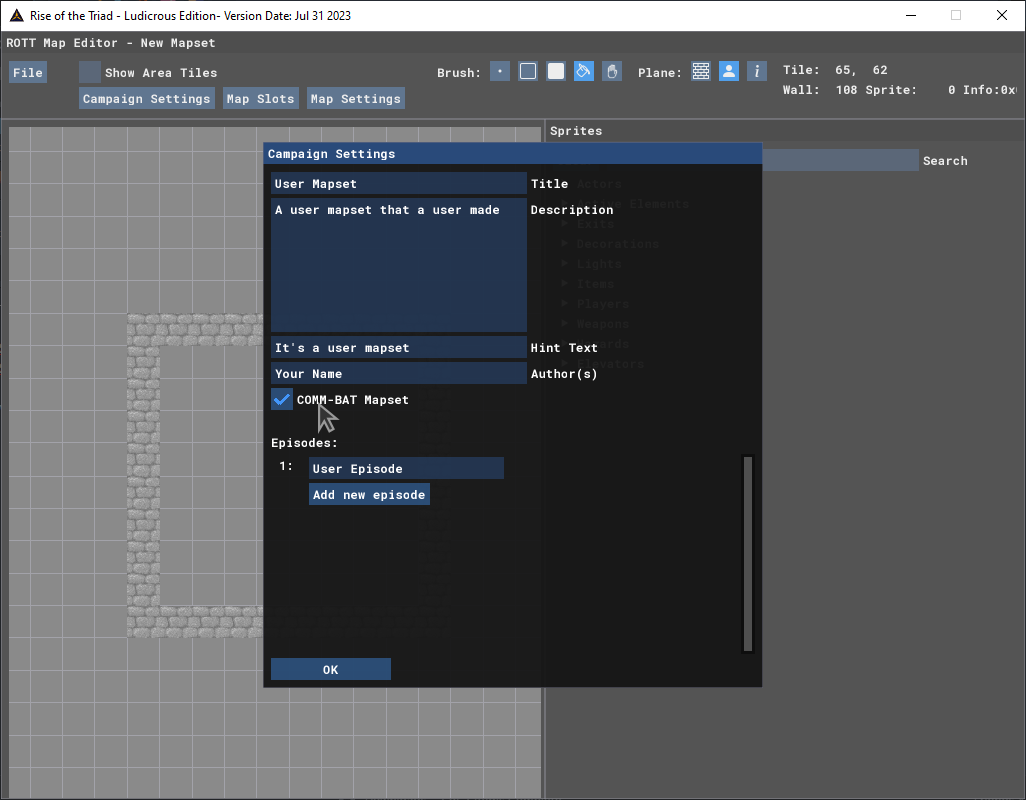
Task: Edit the Author(s) field 'Your Name'
Action: click(398, 374)
